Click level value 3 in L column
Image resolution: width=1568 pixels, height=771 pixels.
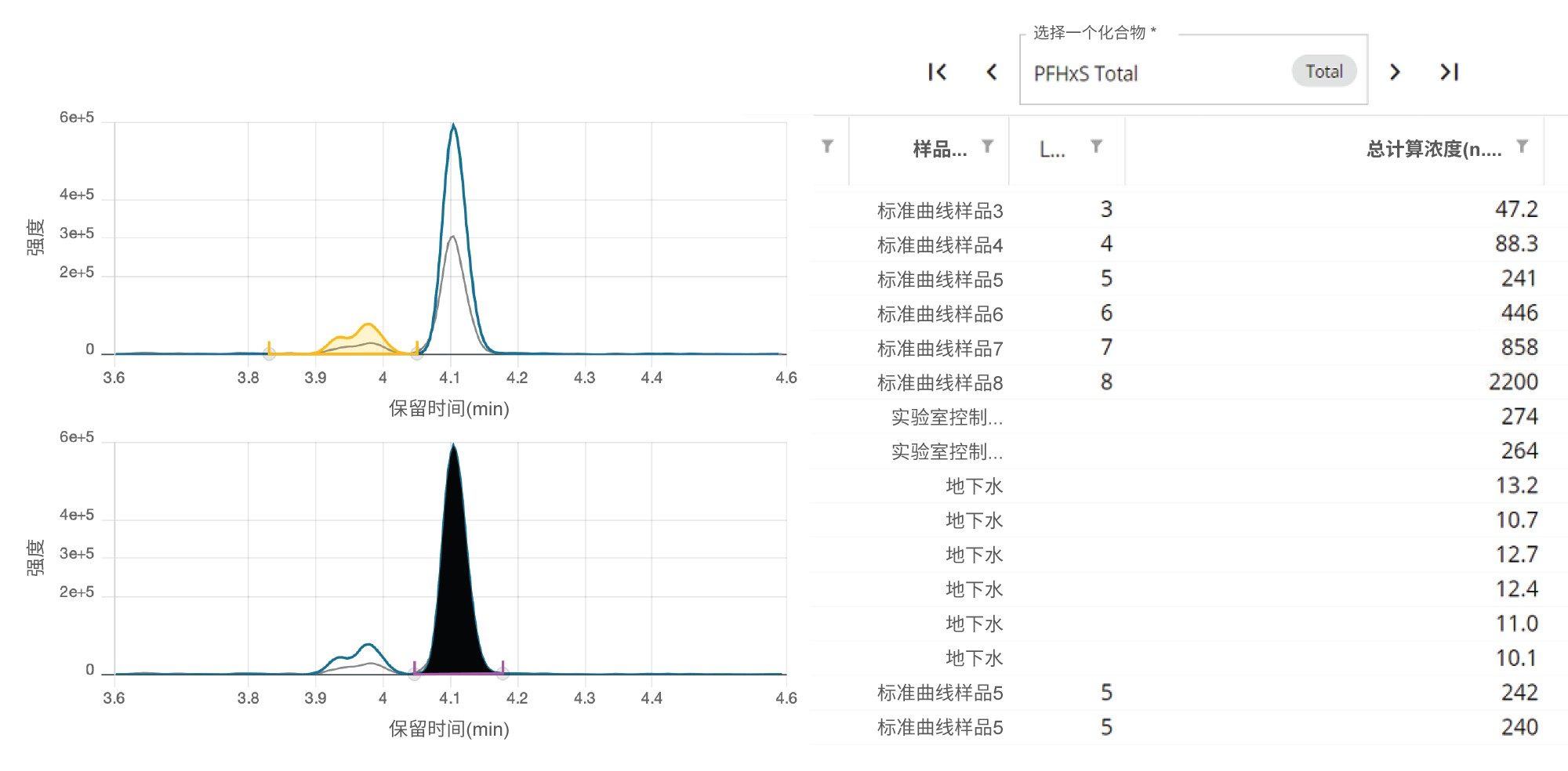click(x=1106, y=209)
